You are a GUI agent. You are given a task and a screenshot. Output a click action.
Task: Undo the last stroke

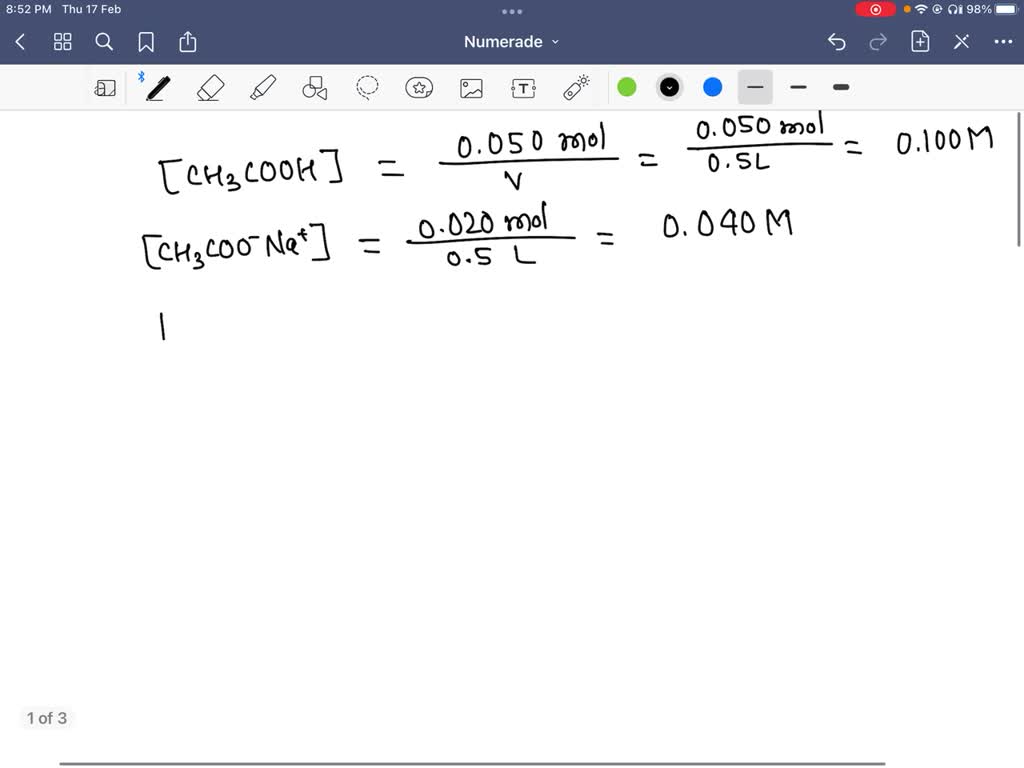pos(838,42)
